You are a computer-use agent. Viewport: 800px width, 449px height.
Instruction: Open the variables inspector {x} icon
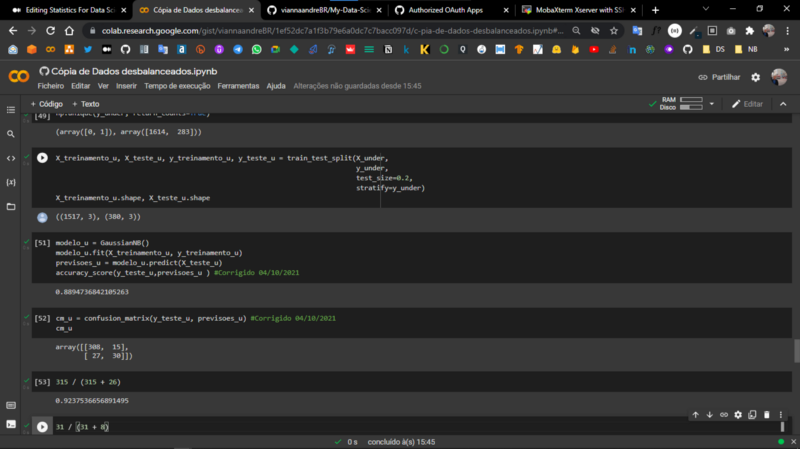point(11,183)
